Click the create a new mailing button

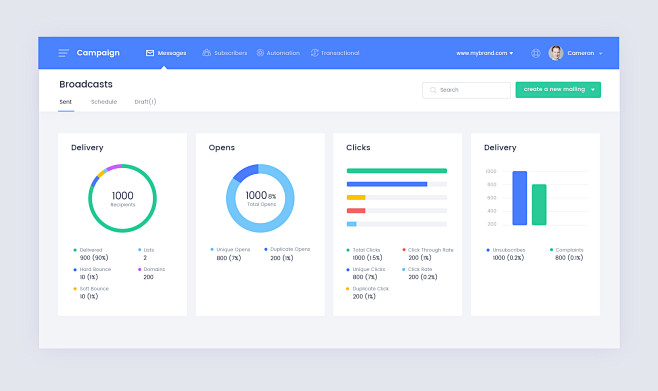(558, 90)
